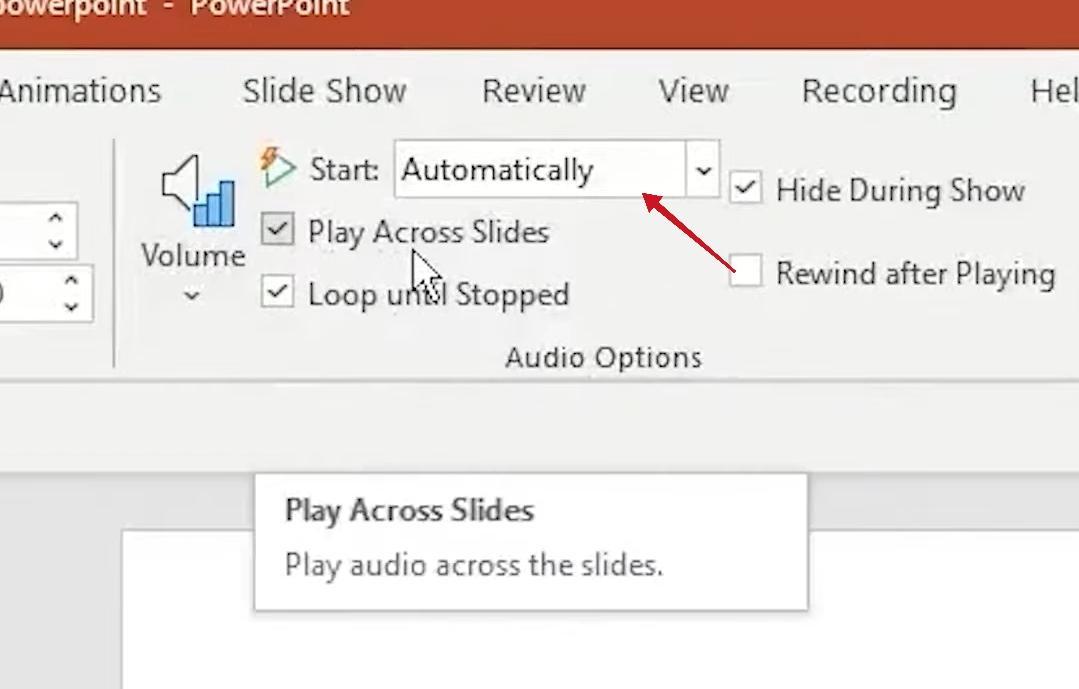Viewport: 1079px width, 689px height.
Task: Click the Volume speaker icon
Action: (197, 190)
